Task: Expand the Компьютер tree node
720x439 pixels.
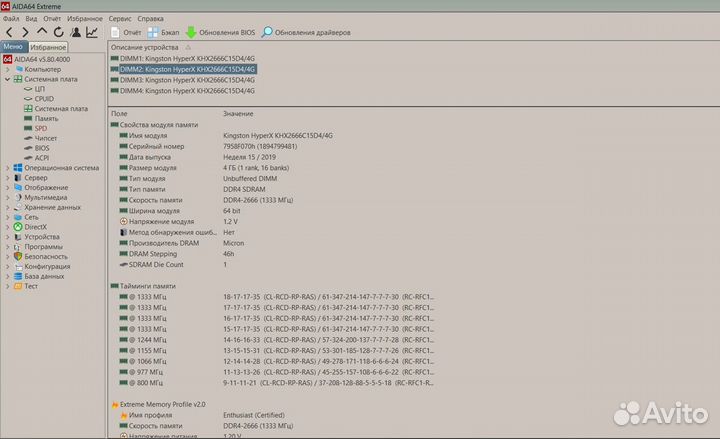Action: [7, 69]
